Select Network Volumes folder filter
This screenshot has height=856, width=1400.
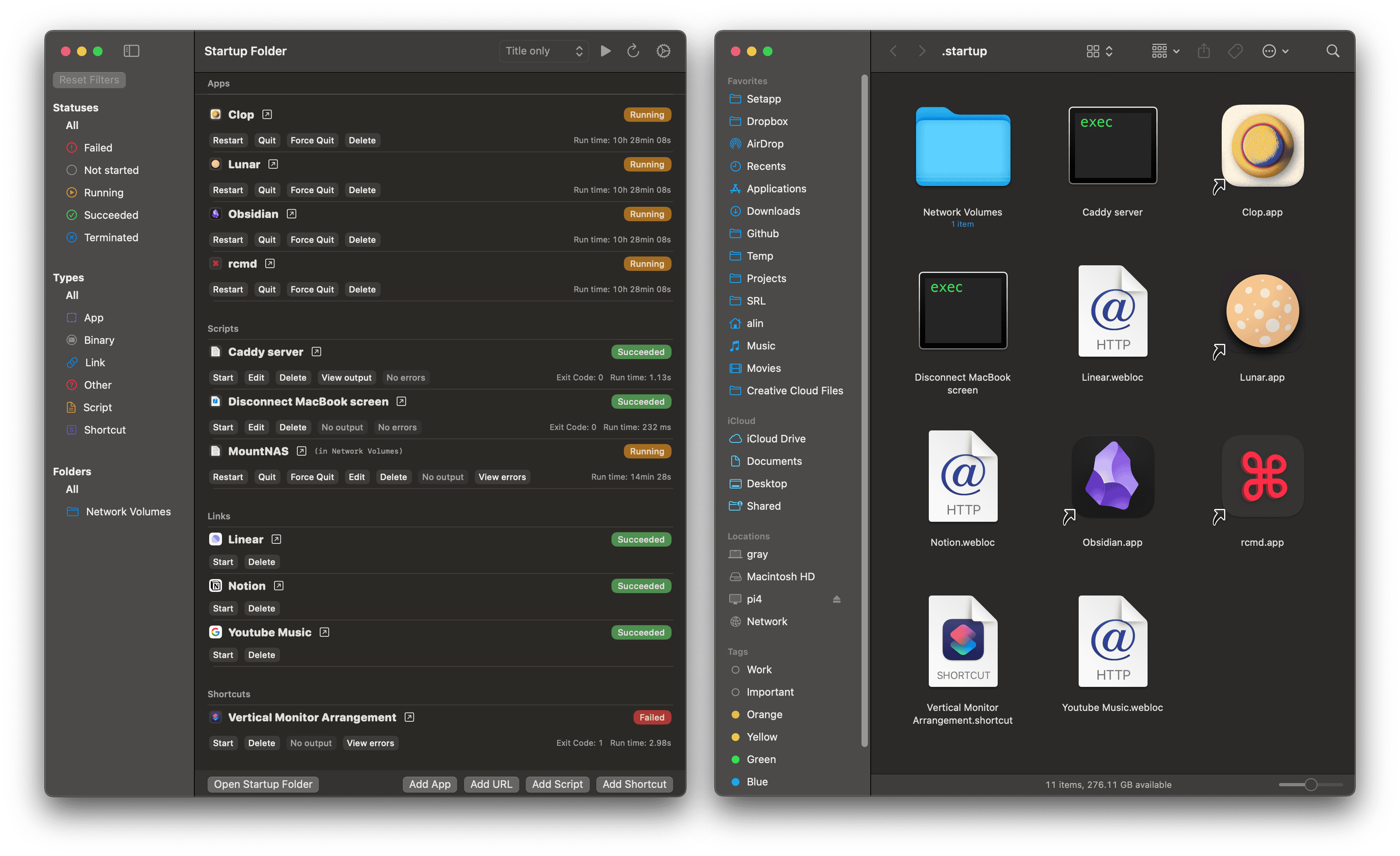(x=128, y=511)
